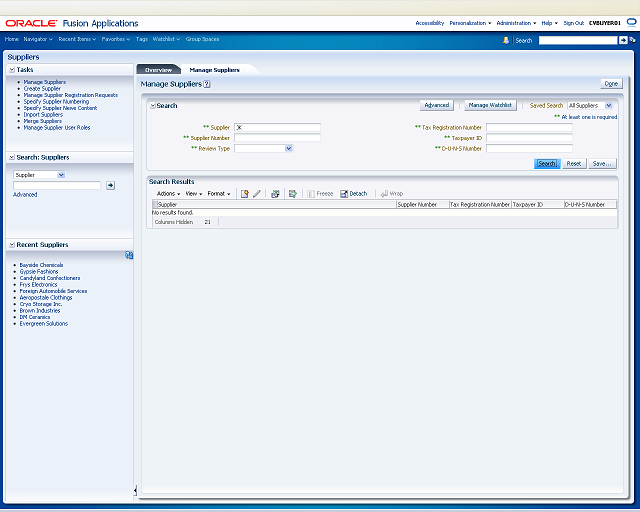Screen dimensions: 640x512
Task: Open the Import Suppliers task link
Action: [43, 115]
